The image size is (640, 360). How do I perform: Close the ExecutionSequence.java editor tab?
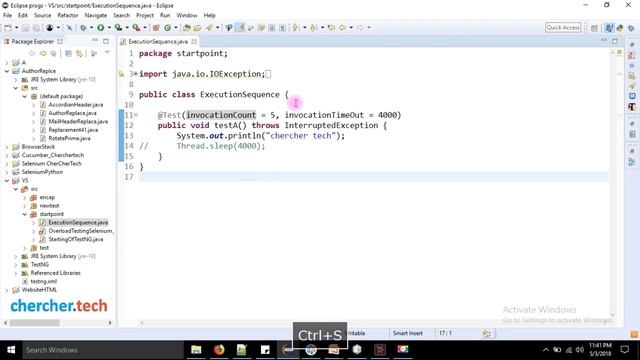pyautogui.click(x=194, y=41)
